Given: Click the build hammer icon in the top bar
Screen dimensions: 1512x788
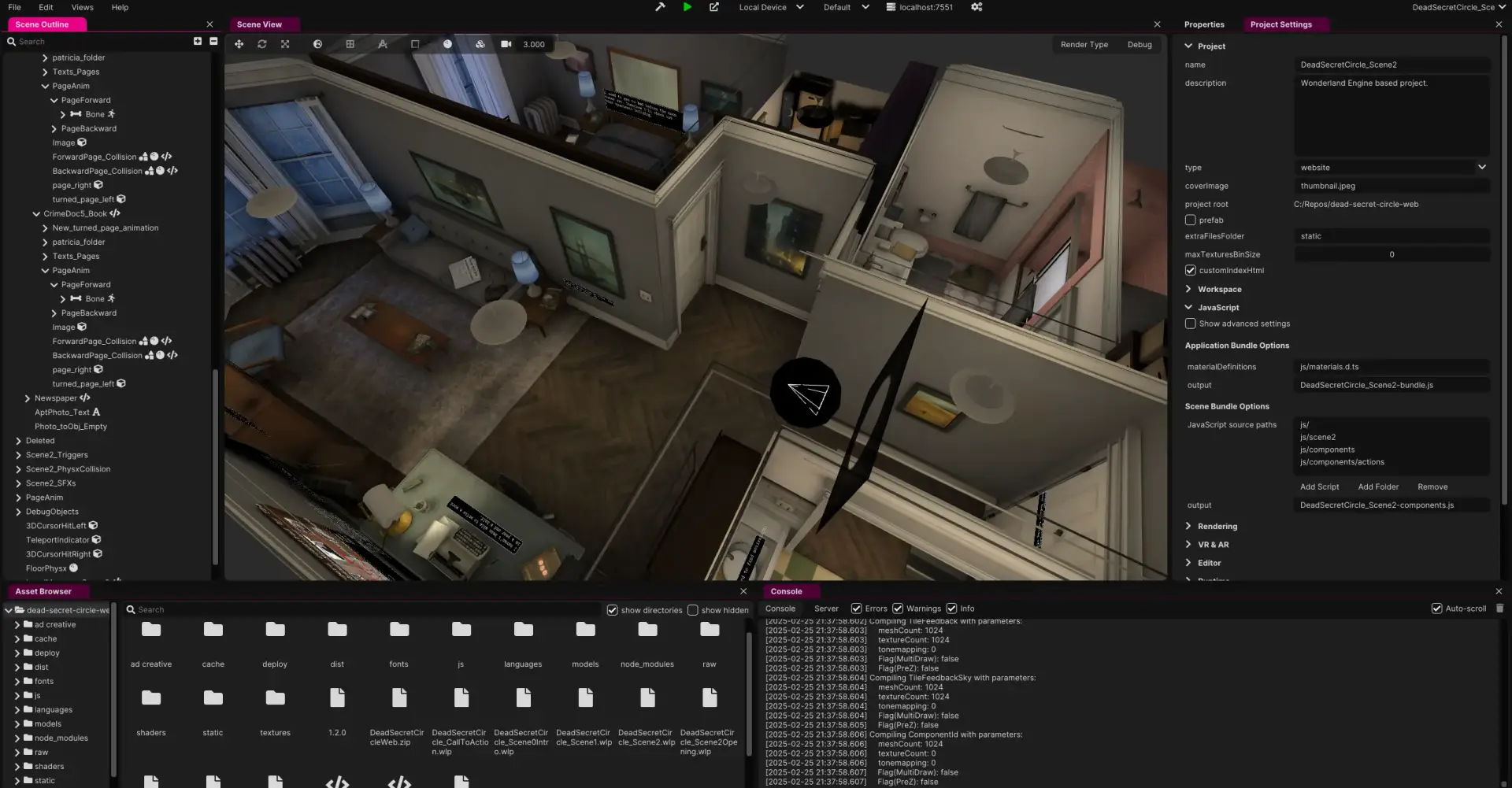Looking at the screenshot, I should tap(661, 7).
